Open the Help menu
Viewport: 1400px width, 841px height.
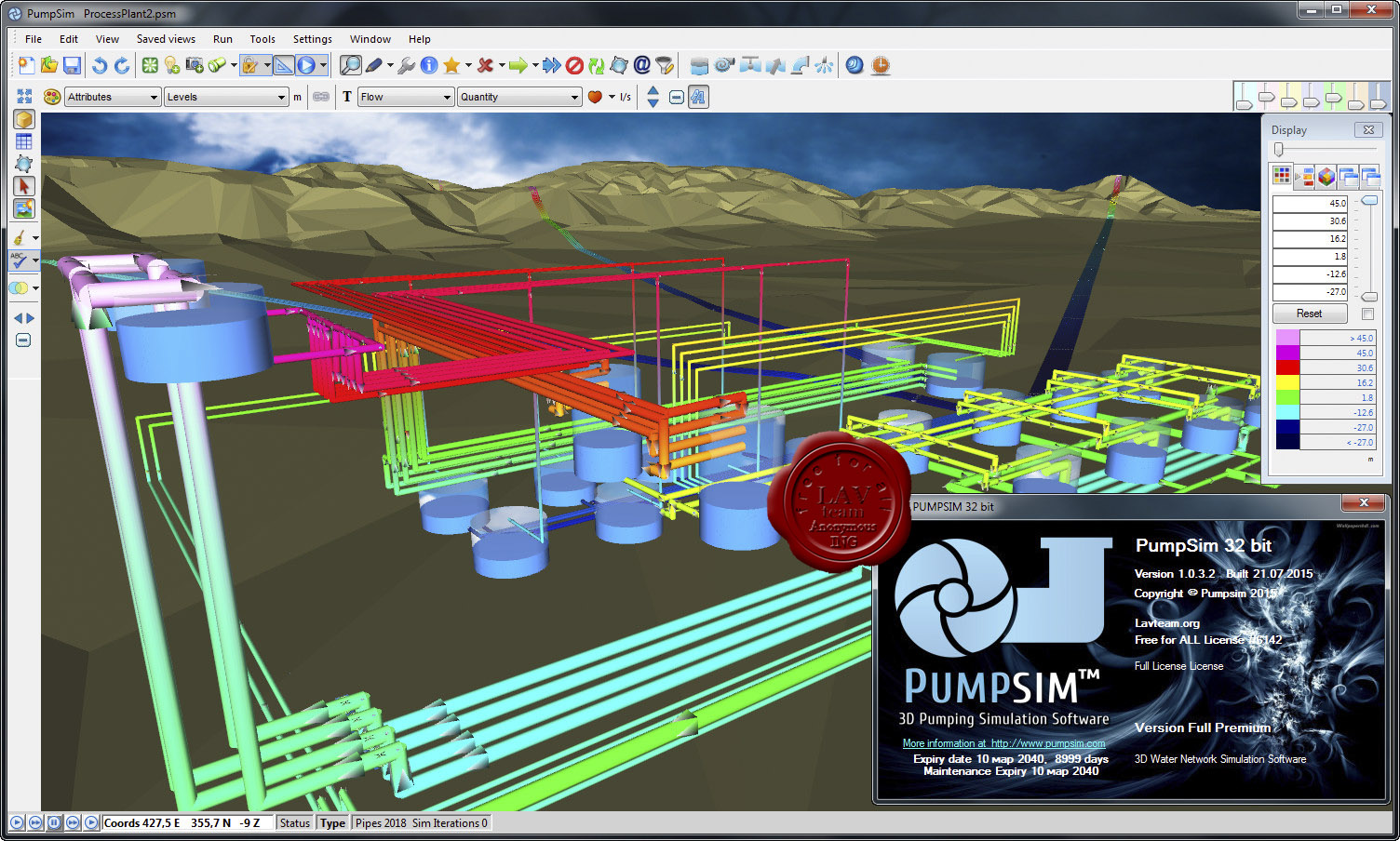tap(419, 39)
